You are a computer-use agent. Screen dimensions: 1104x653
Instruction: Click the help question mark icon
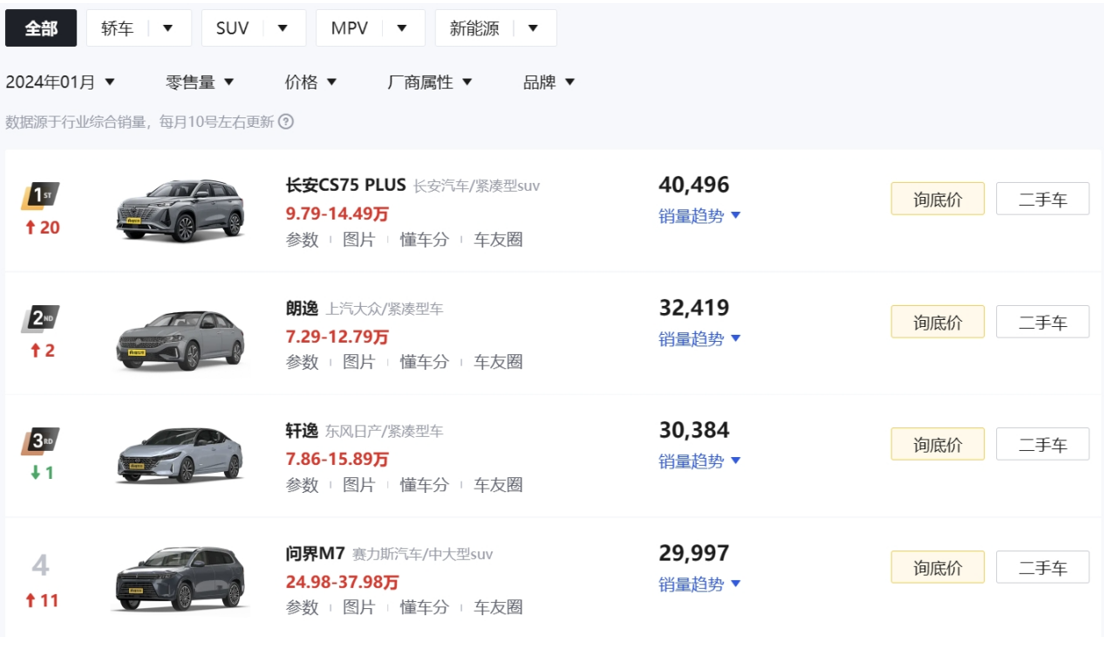(x=286, y=122)
